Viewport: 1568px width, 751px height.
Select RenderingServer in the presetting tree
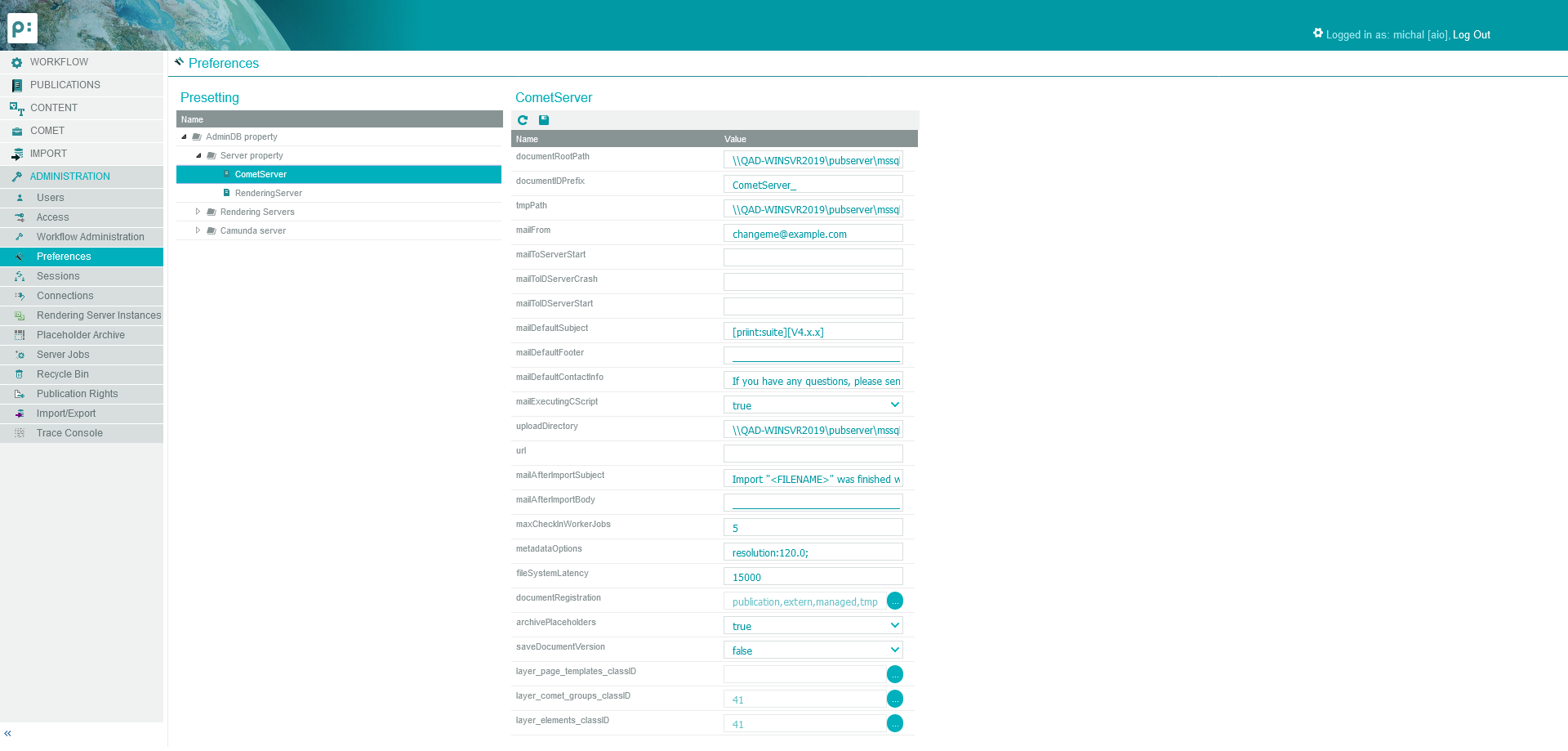(x=268, y=194)
